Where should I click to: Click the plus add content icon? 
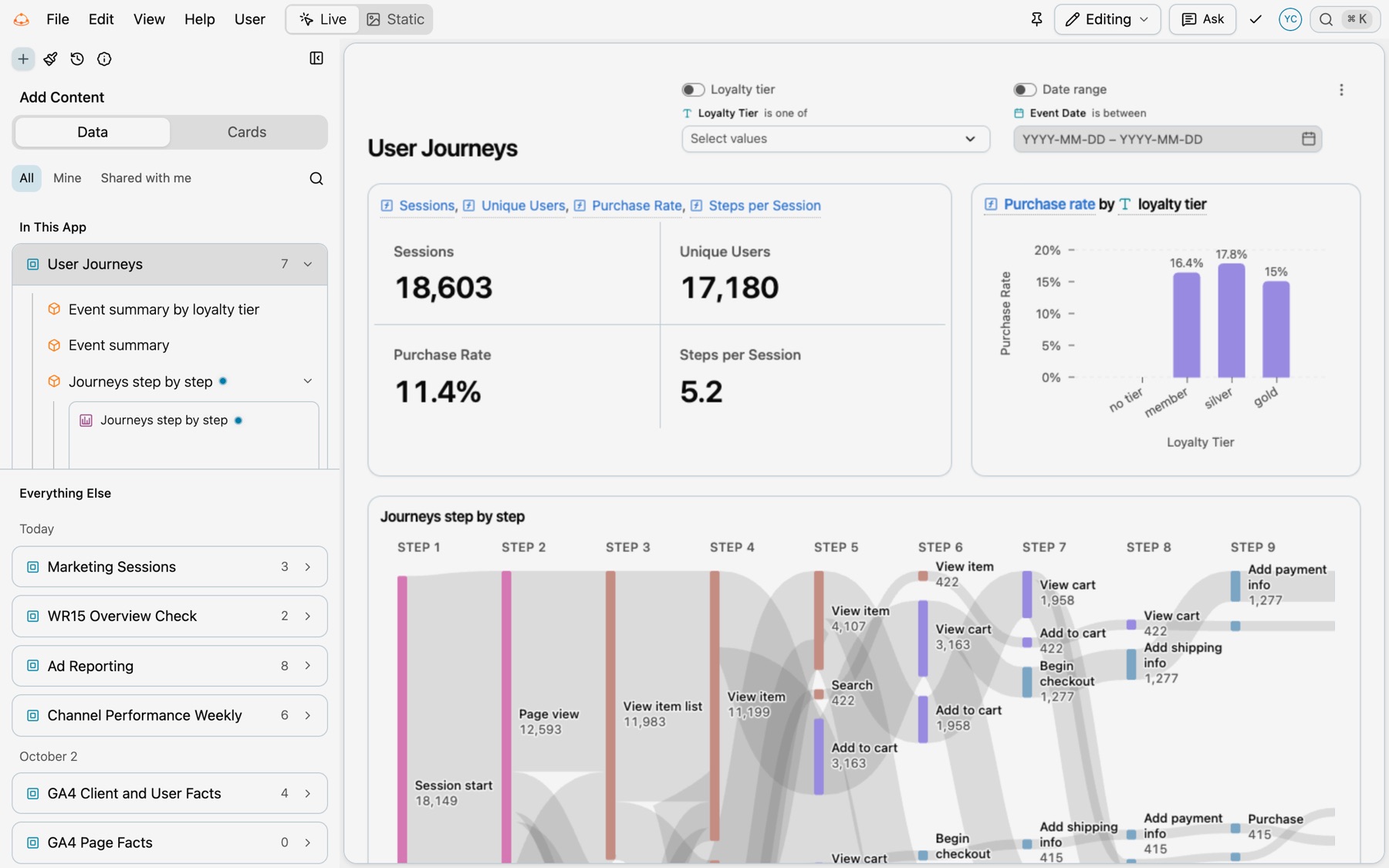pyautogui.click(x=23, y=59)
